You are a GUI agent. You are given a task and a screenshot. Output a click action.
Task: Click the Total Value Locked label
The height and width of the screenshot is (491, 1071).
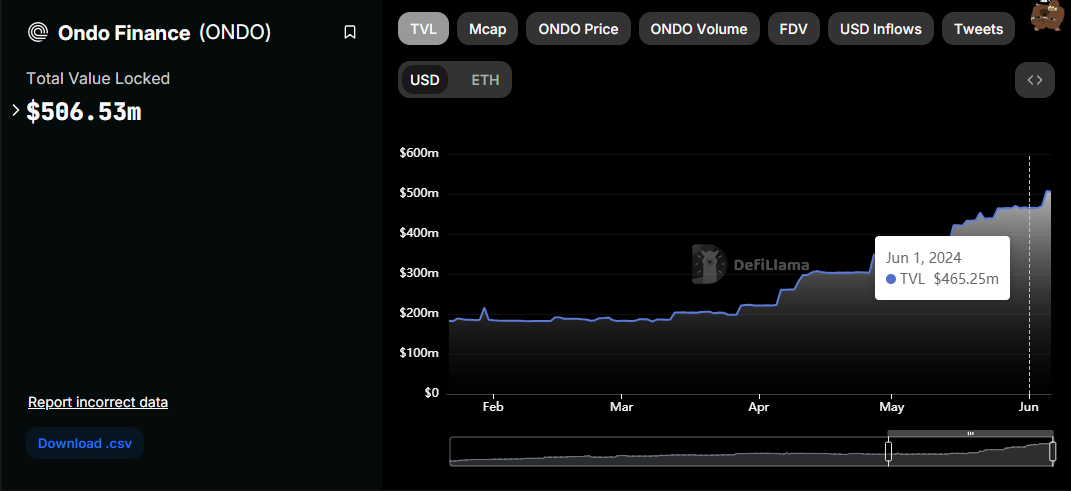pyautogui.click(x=98, y=79)
